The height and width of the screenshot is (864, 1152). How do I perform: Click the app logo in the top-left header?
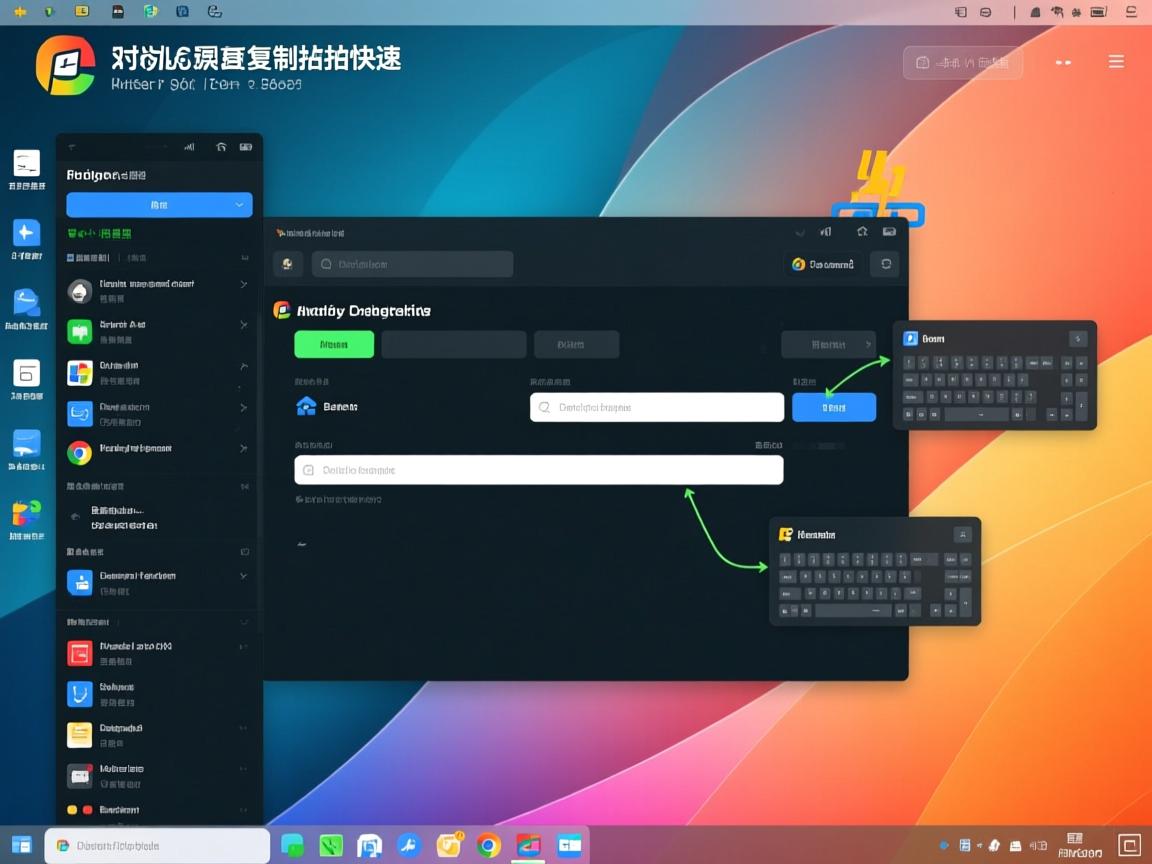tap(60, 62)
